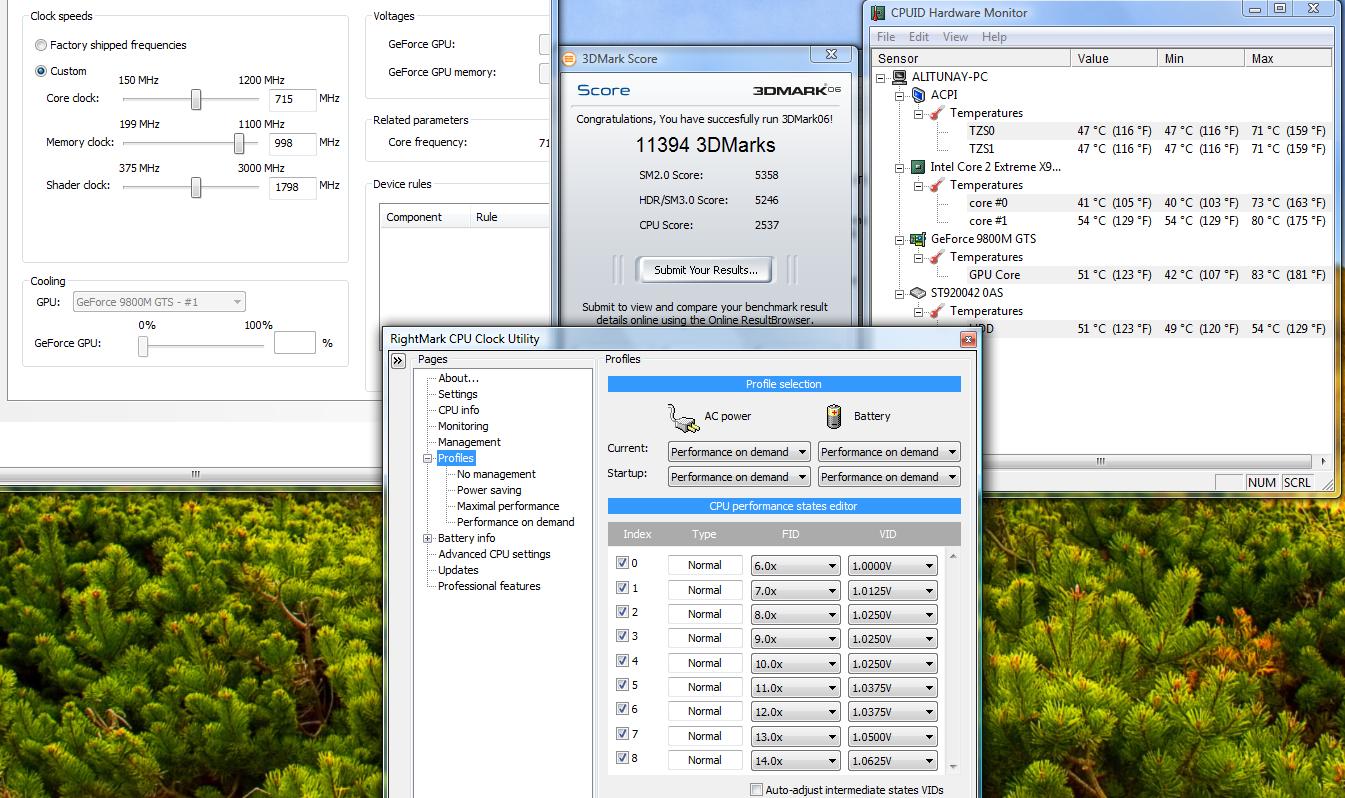
Task: Open the Cooling GPU selection dropdown
Action: [x=159, y=302]
